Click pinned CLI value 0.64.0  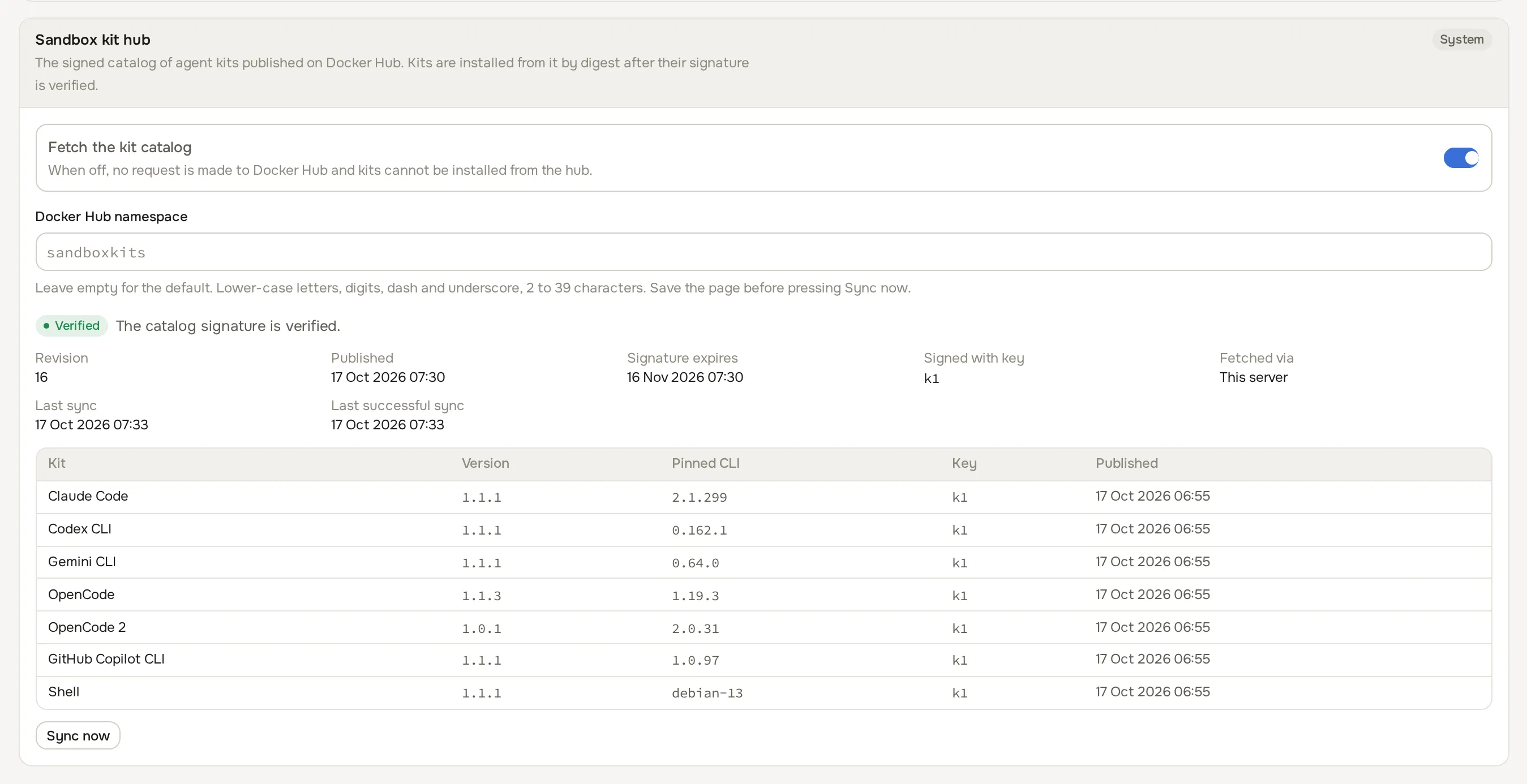click(x=695, y=563)
